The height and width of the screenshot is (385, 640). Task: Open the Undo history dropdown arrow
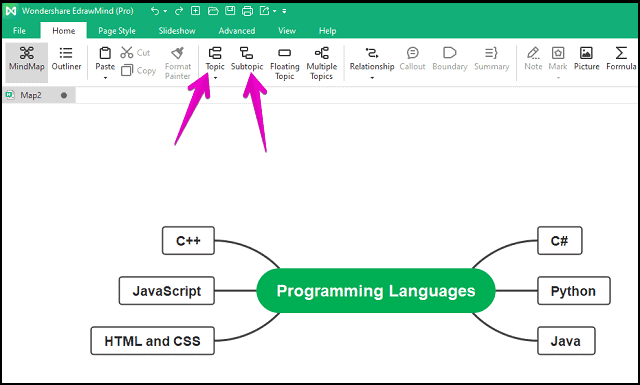click(x=165, y=11)
